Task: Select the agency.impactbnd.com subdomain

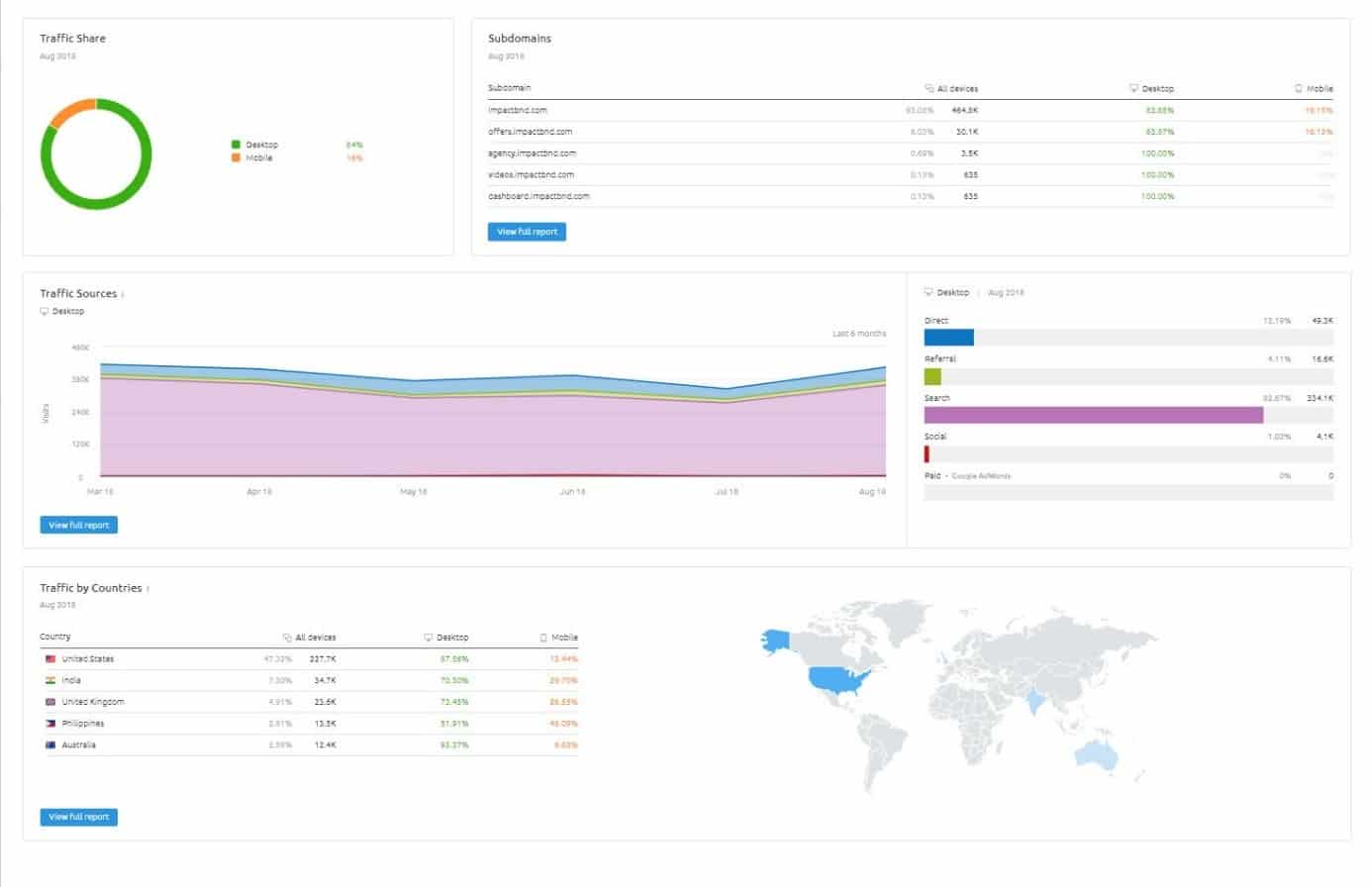Action: tap(532, 153)
